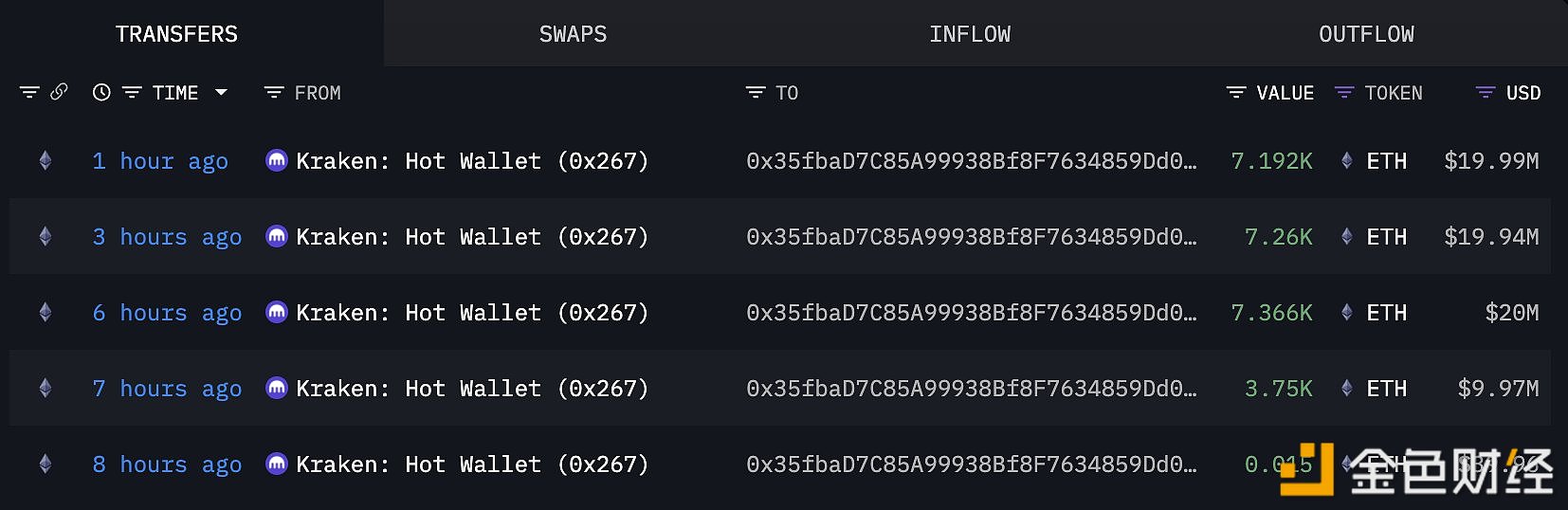Open the TOKEN column filter
The width and height of the screenshot is (1568, 510).
pyautogui.click(x=1344, y=92)
